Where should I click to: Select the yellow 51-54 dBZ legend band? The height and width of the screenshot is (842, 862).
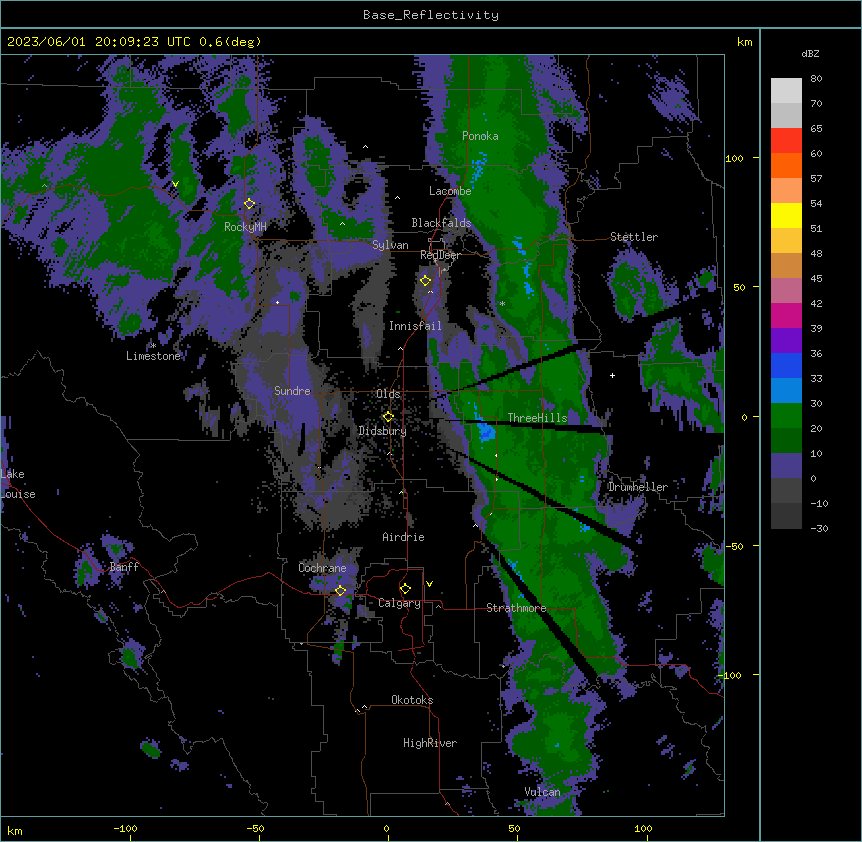786,215
